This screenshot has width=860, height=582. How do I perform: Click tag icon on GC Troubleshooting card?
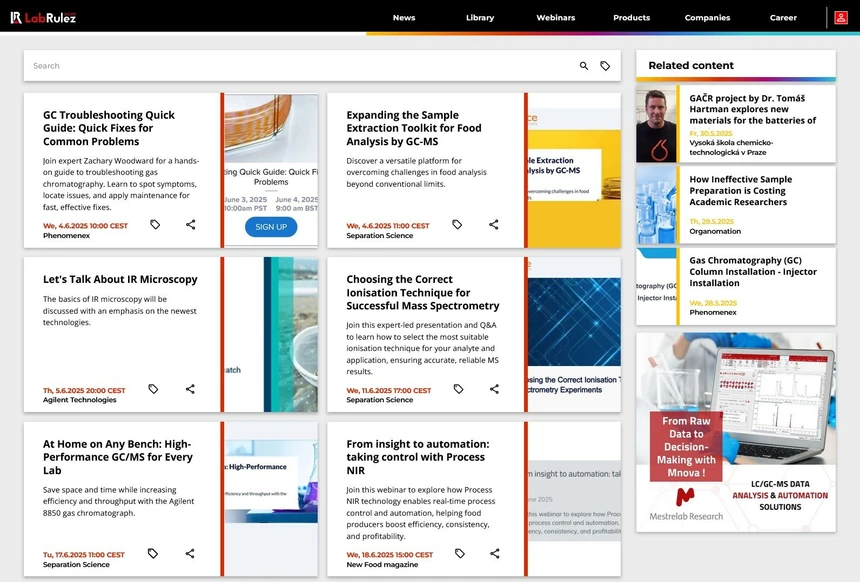click(x=155, y=224)
